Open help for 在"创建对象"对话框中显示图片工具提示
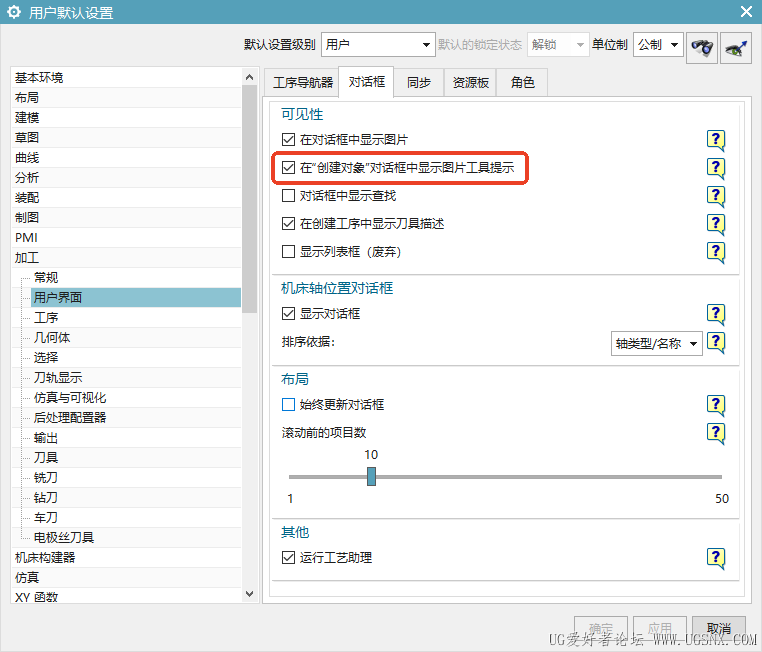 [715, 168]
